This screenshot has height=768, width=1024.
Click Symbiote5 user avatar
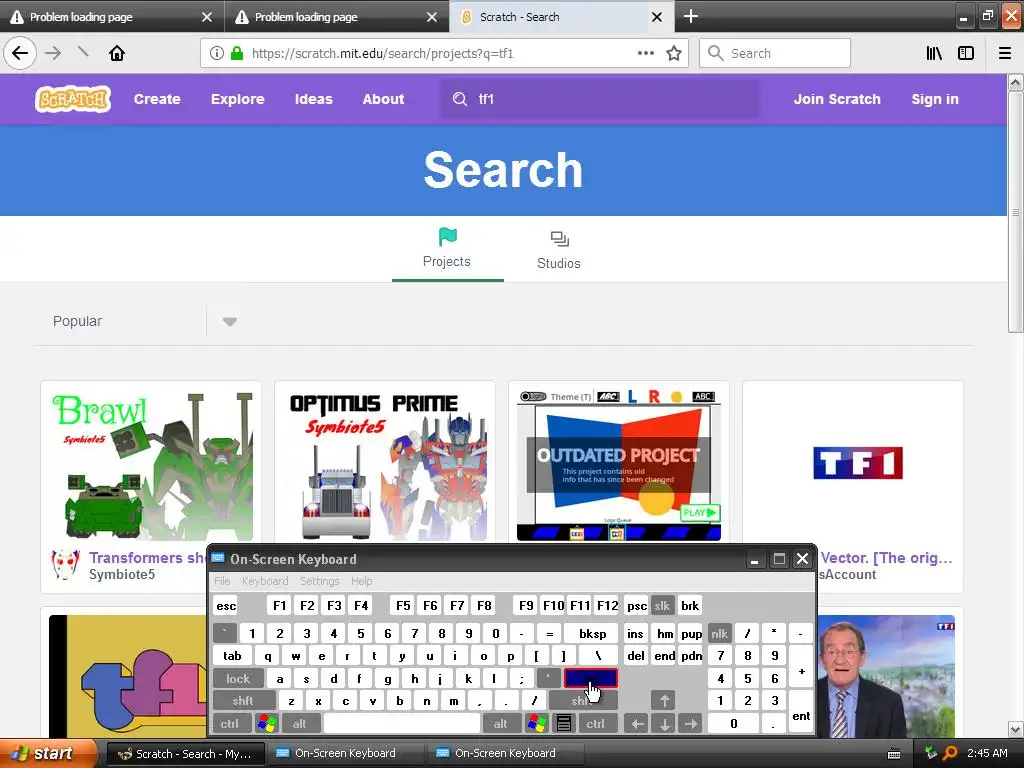[65, 564]
